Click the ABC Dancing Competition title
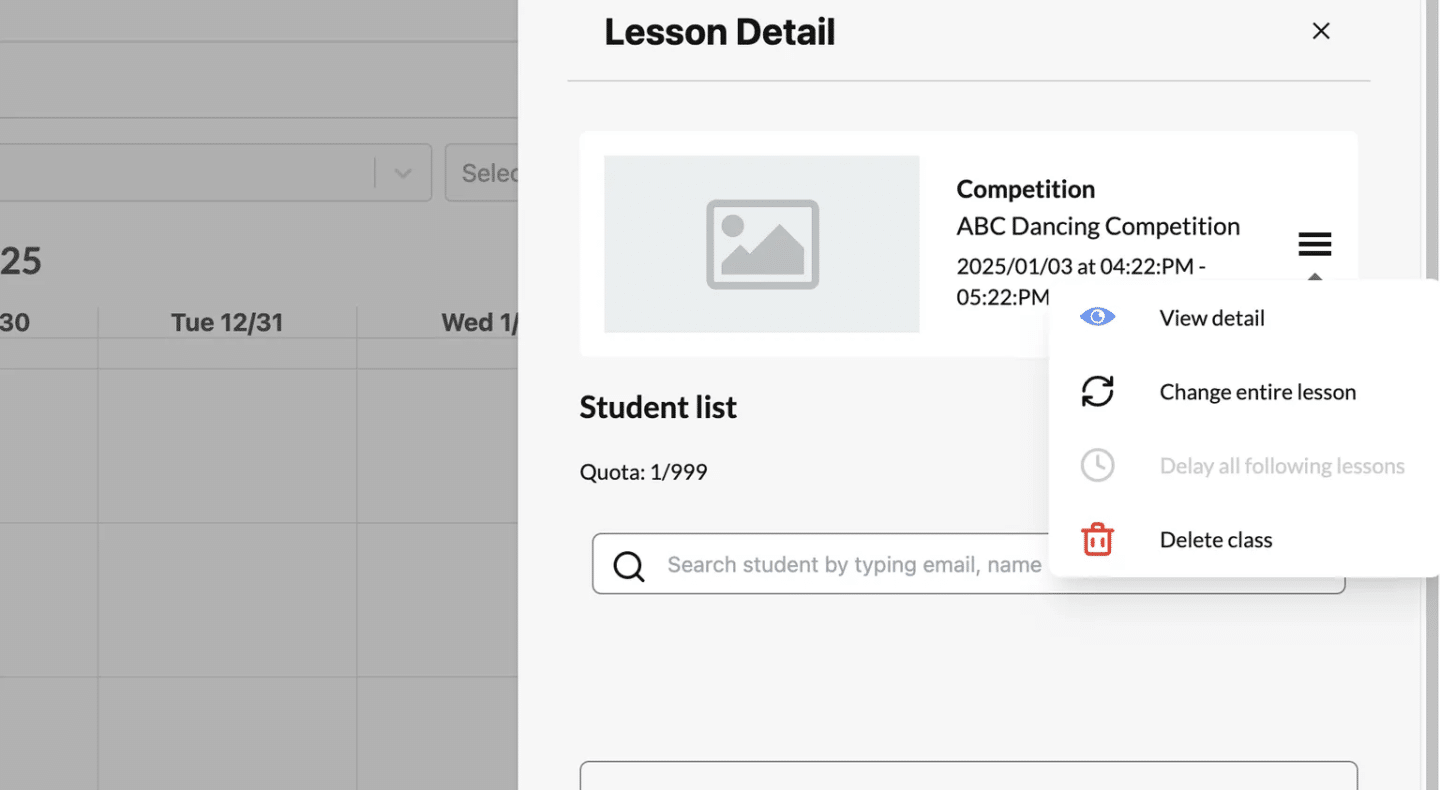 1097,226
